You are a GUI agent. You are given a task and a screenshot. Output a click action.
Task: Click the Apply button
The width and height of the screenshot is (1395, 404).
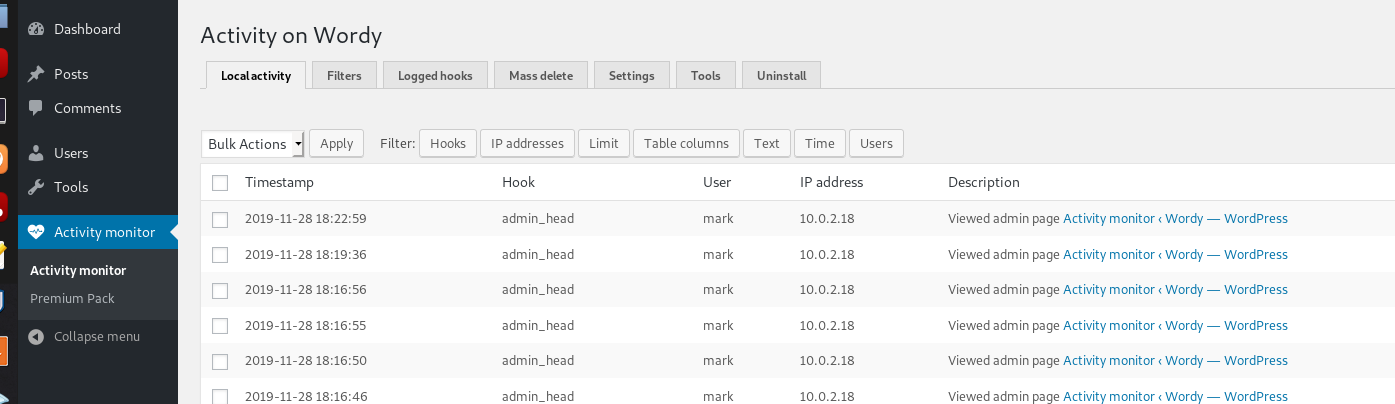(x=337, y=144)
